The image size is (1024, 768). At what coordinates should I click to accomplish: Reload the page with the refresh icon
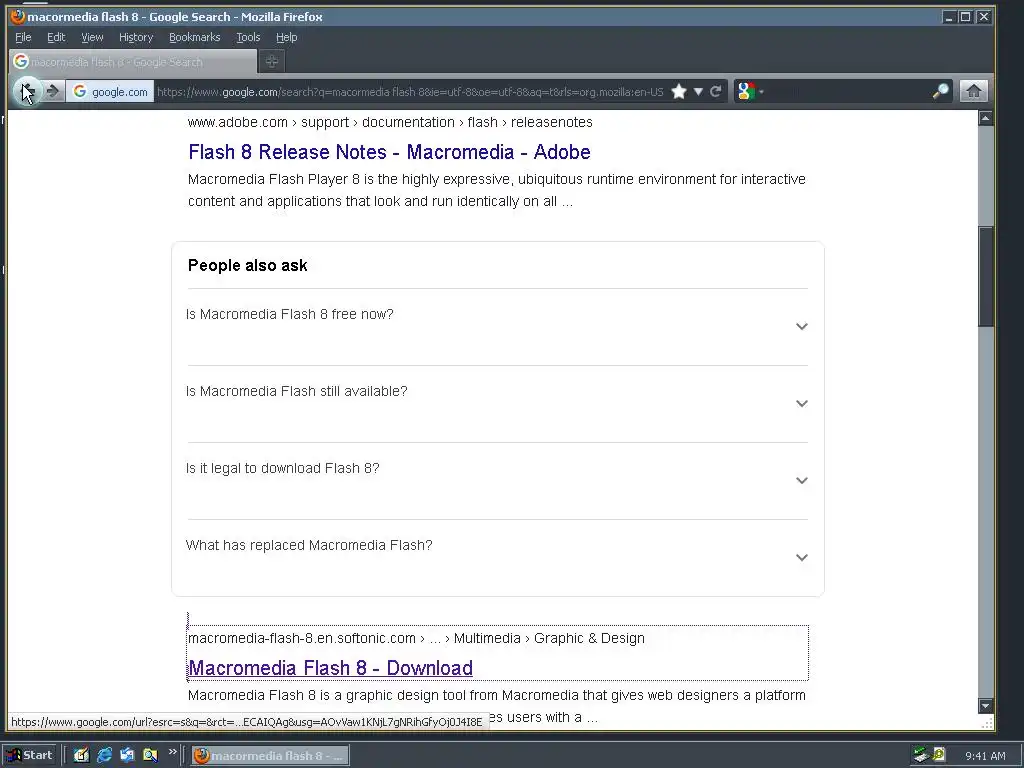[716, 91]
